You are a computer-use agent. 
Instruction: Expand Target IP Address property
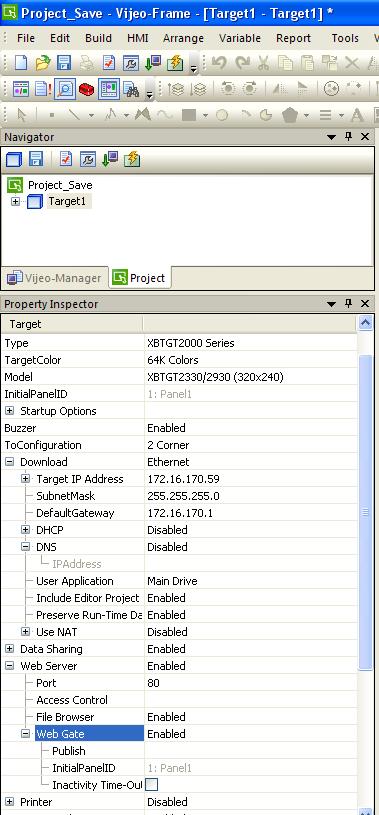click(25, 479)
